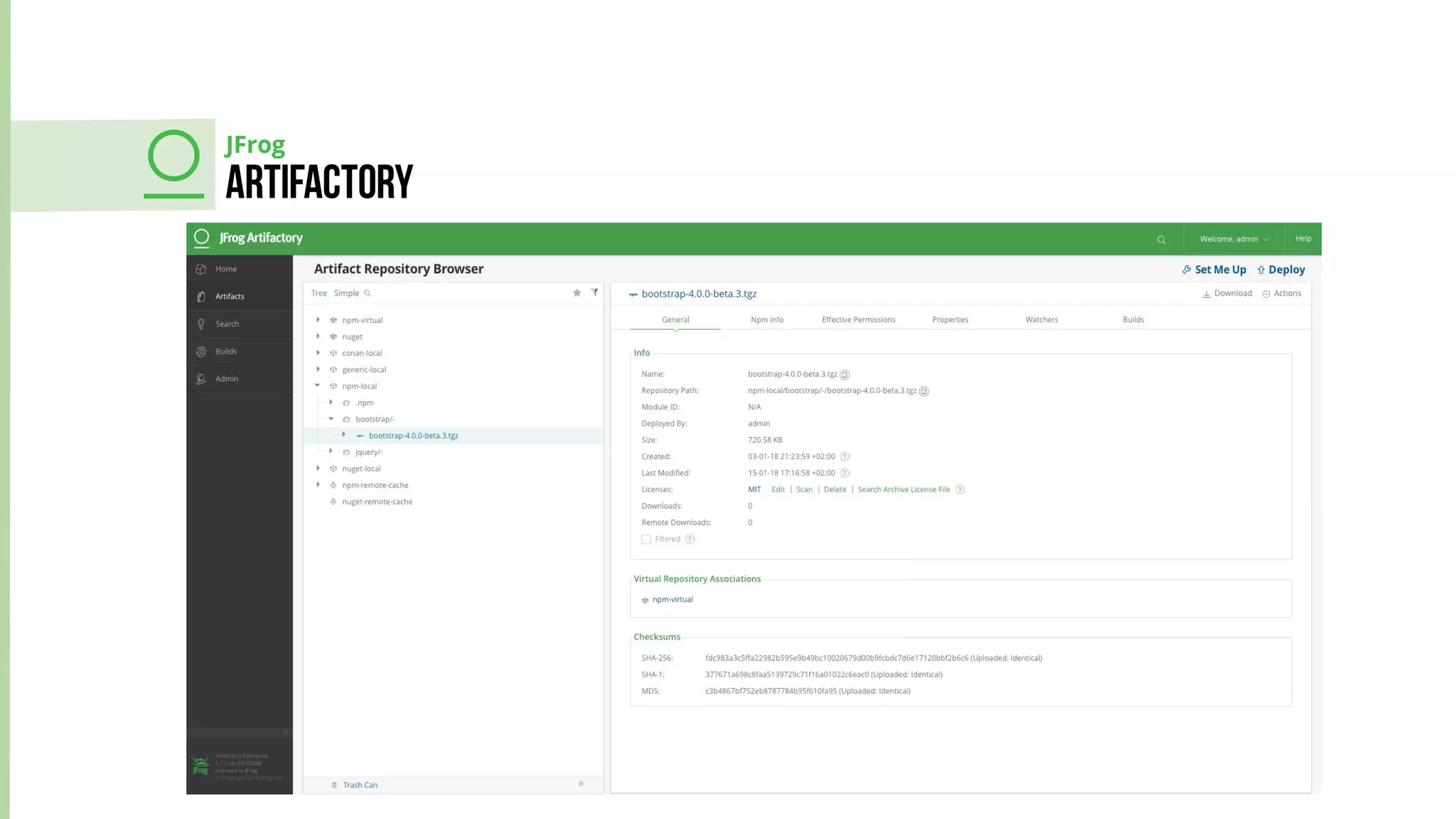Screen dimensions: 1456x819
Task: Open the Welcome, admin dropdown
Action: tap(1233, 240)
